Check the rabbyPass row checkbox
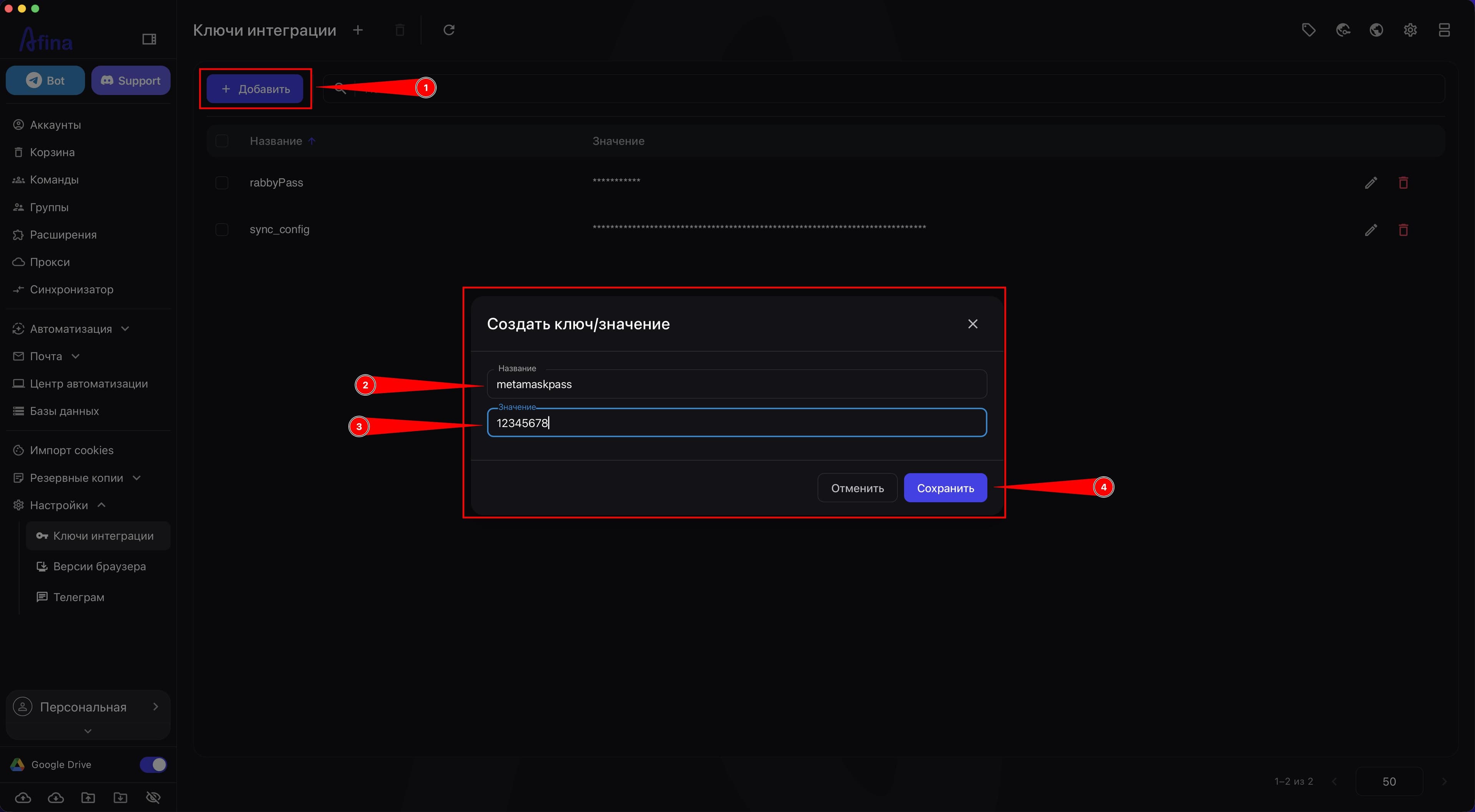Image resolution: width=1475 pixels, height=812 pixels. [x=222, y=183]
